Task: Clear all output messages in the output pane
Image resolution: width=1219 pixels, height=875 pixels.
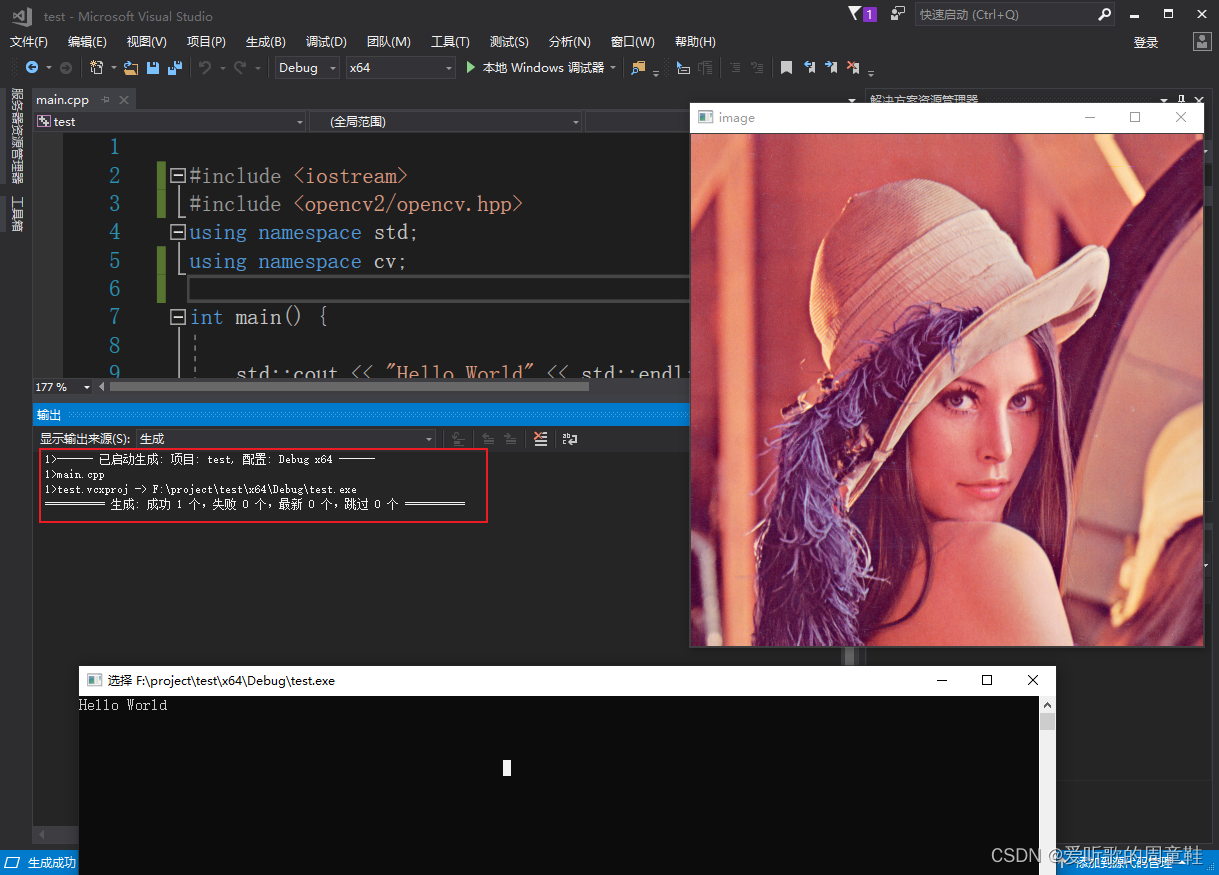Action: tap(541, 438)
